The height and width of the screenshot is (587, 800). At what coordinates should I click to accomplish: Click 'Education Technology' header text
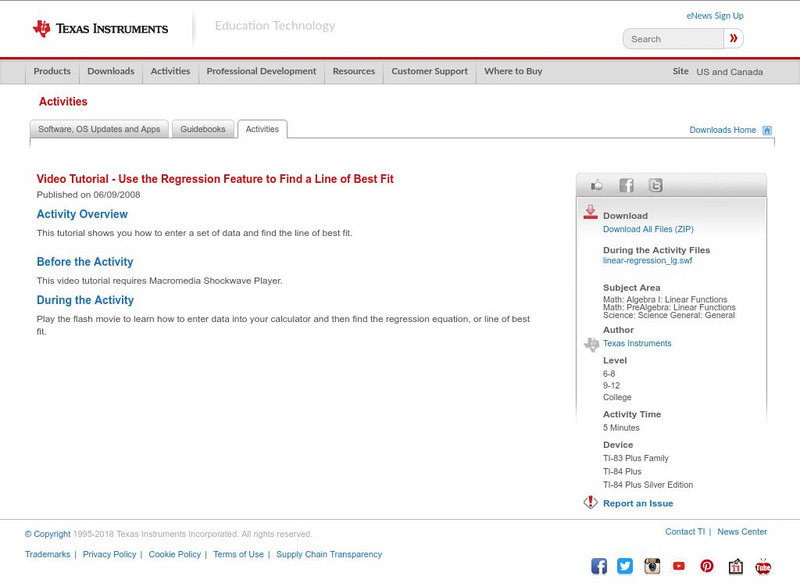click(275, 25)
